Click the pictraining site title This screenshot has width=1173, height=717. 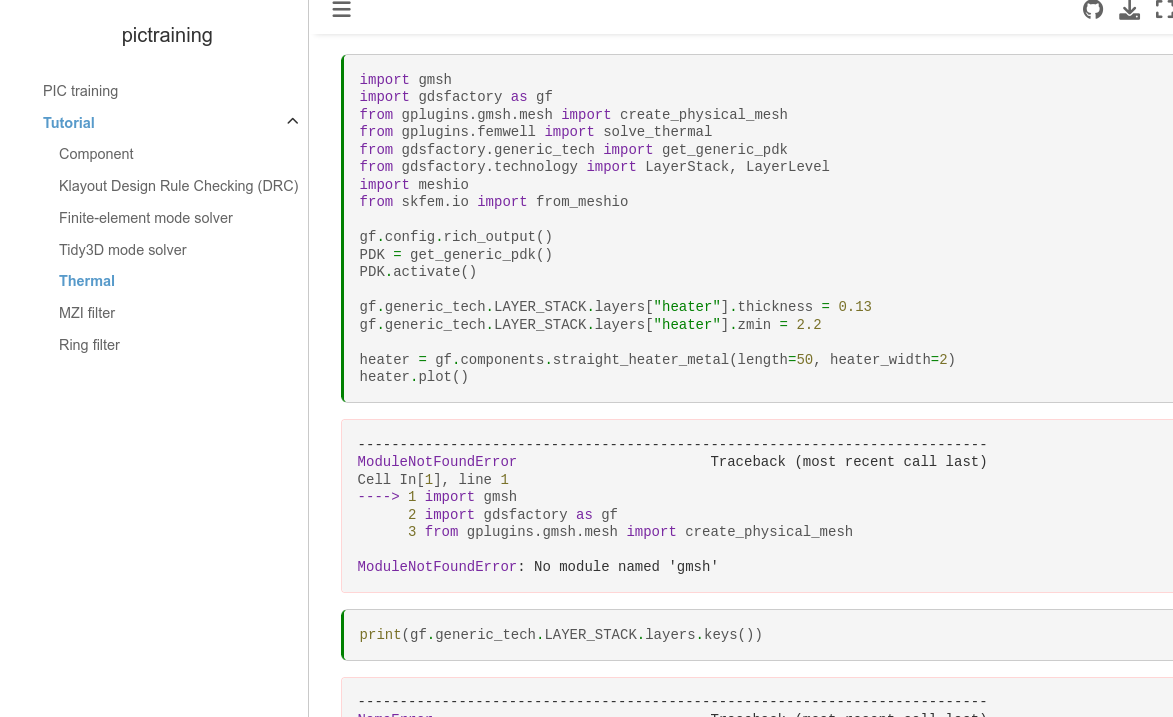pos(166,35)
